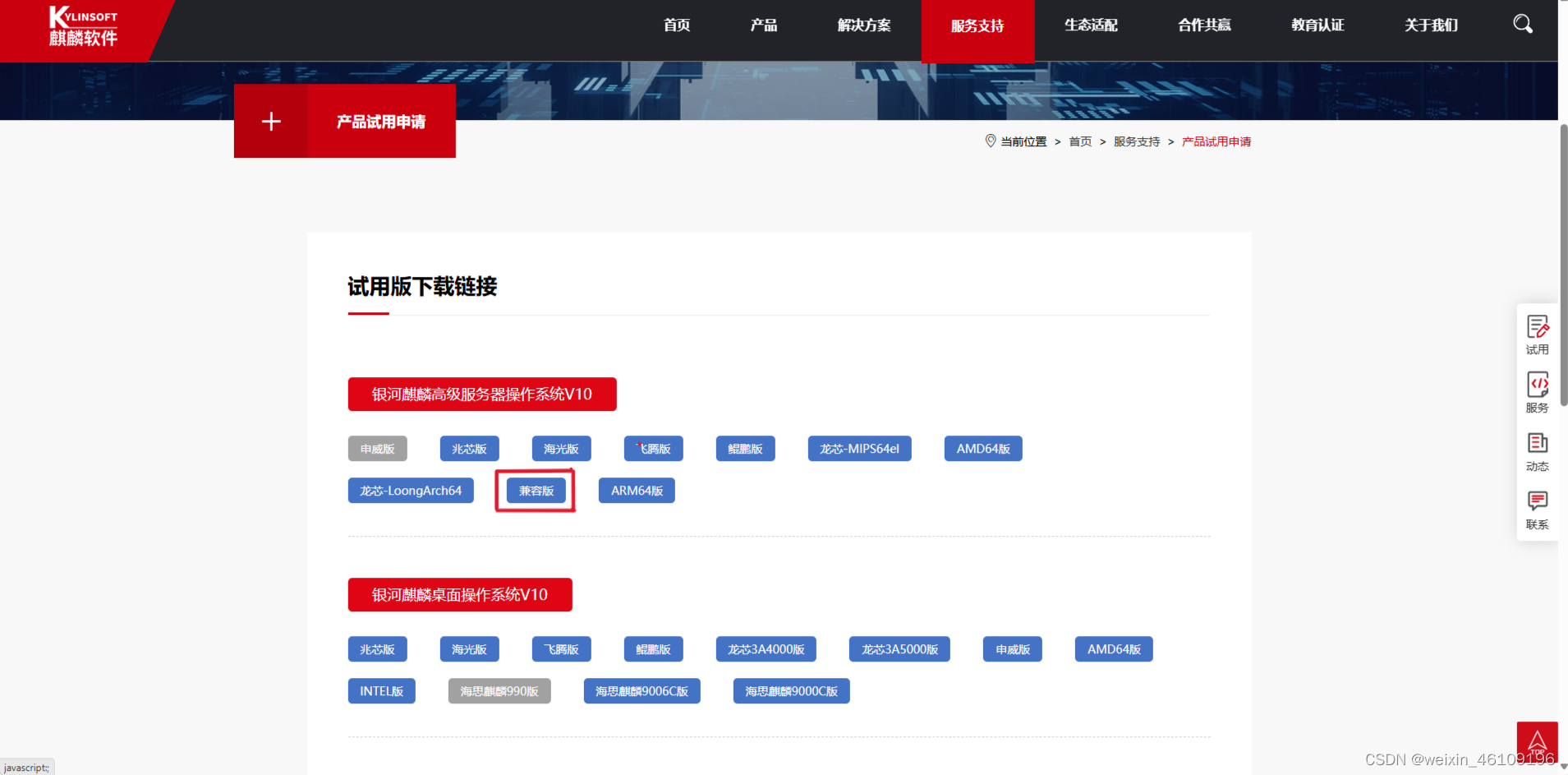Click 首页 in the breadcrumb
1568x775 pixels.
tap(1080, 141)
